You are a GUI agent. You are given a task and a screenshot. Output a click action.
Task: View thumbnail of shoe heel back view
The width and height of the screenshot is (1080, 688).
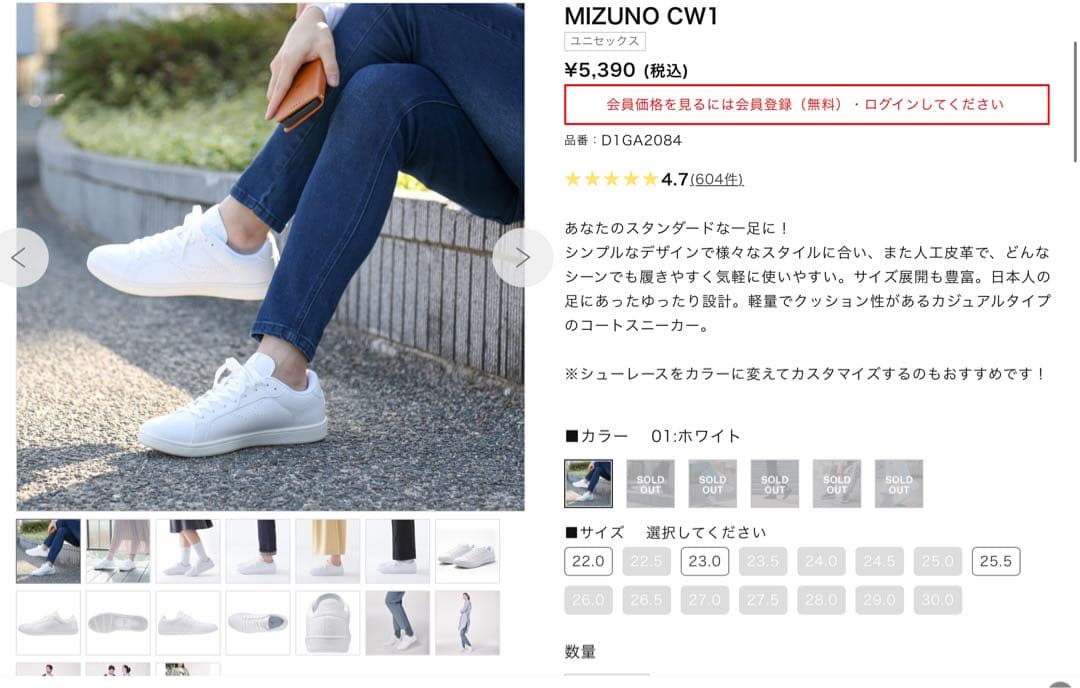click(x=327, y=623)
